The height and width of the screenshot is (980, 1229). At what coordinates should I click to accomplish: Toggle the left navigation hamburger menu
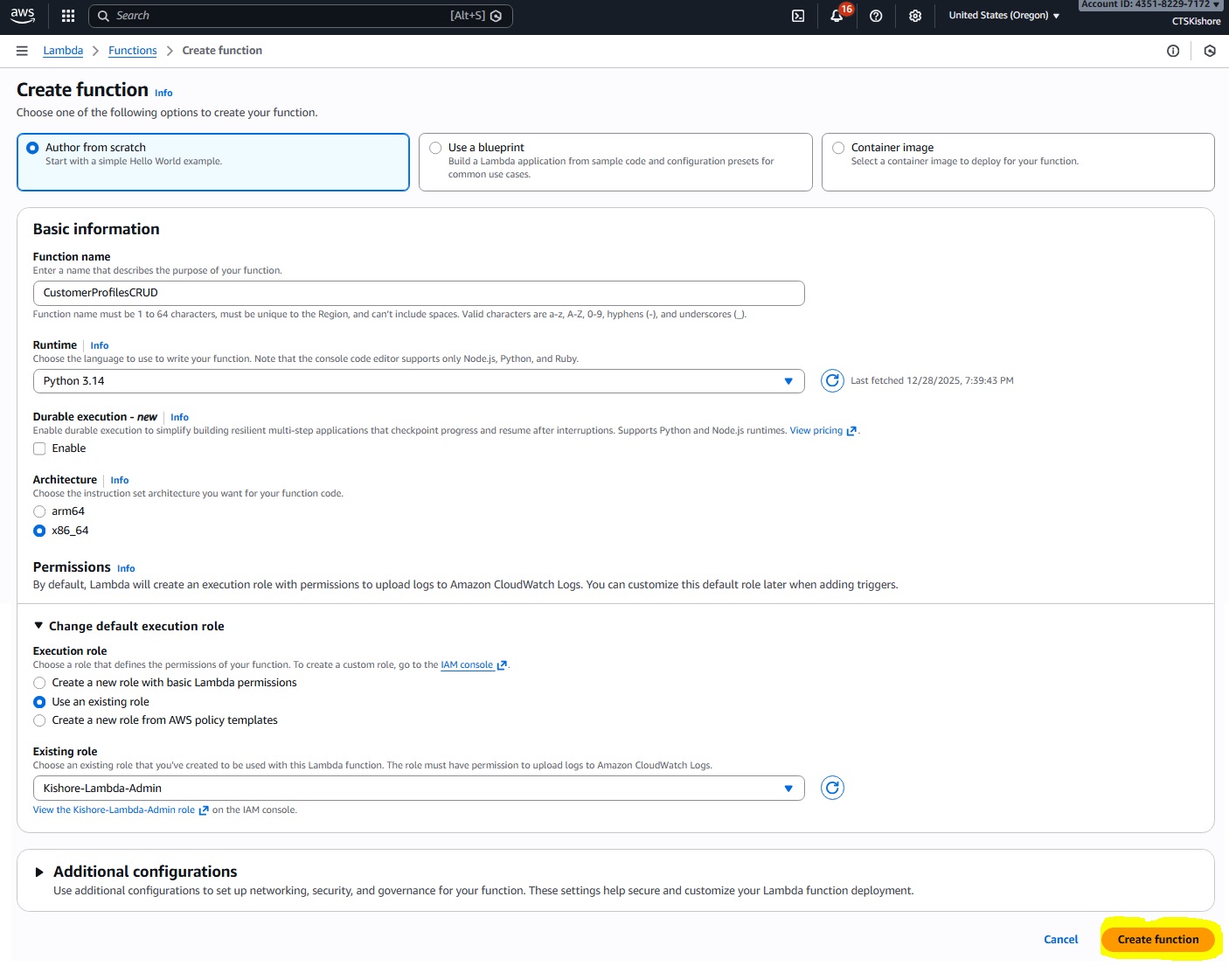pos(22,51)
